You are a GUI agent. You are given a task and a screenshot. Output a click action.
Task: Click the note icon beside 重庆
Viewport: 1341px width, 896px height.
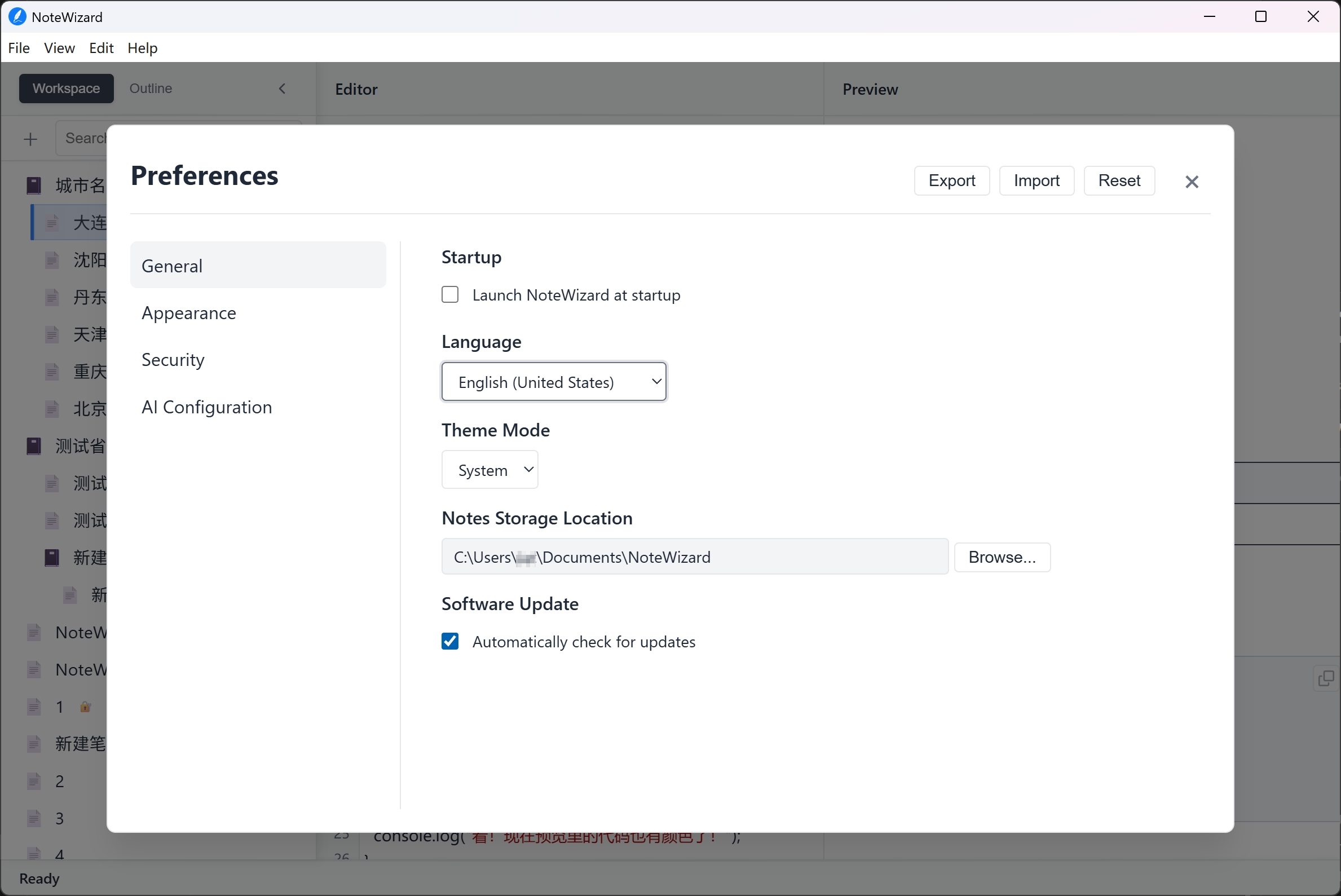click(x=52, y=372)
